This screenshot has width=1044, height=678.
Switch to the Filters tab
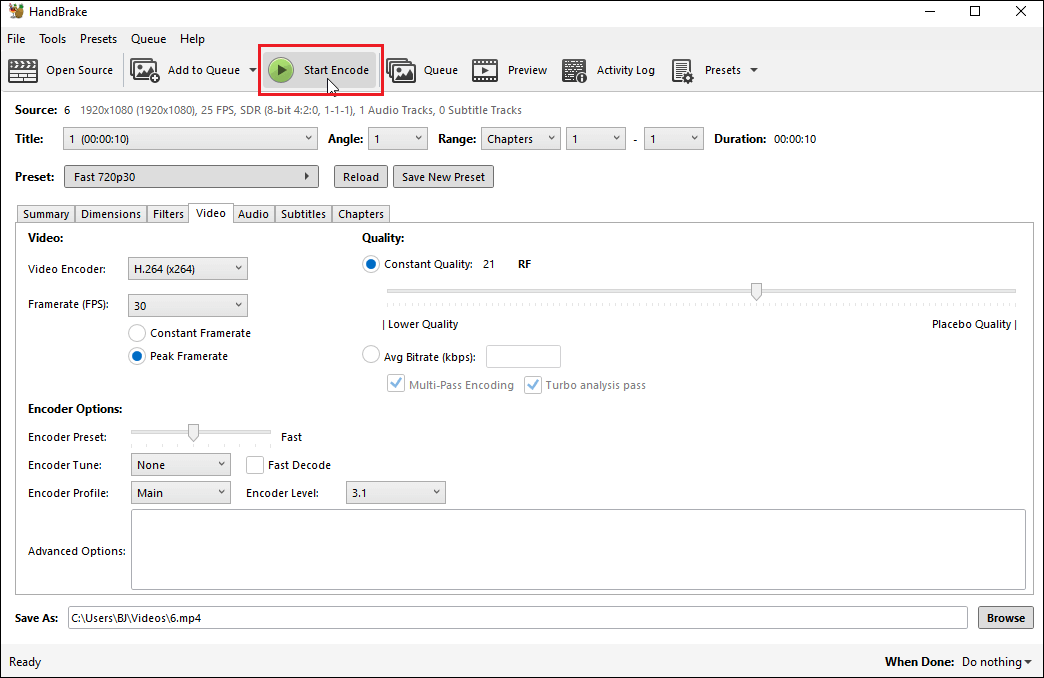pos(168,214)
